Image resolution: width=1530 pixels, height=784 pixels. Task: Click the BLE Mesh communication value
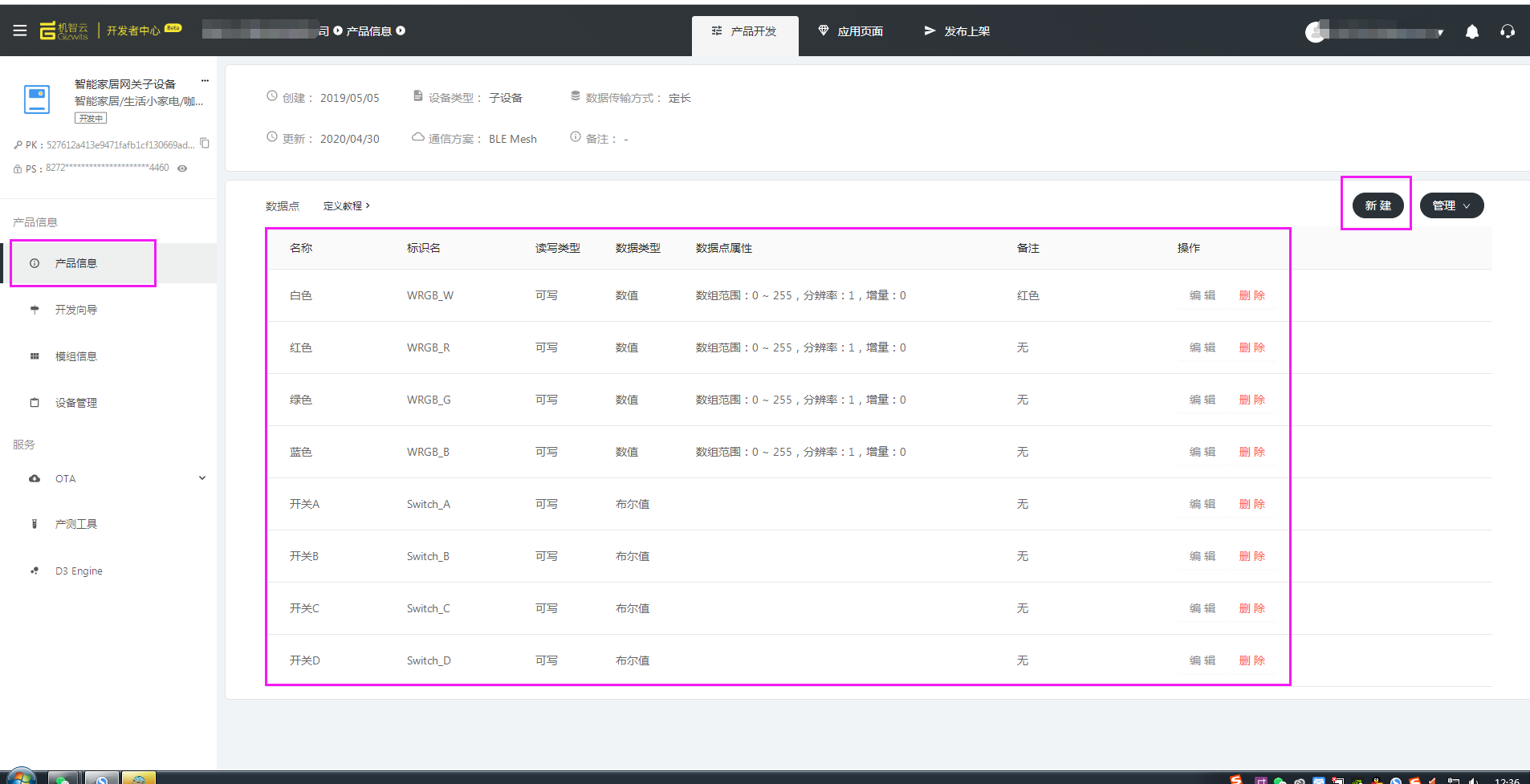point(513,139)
